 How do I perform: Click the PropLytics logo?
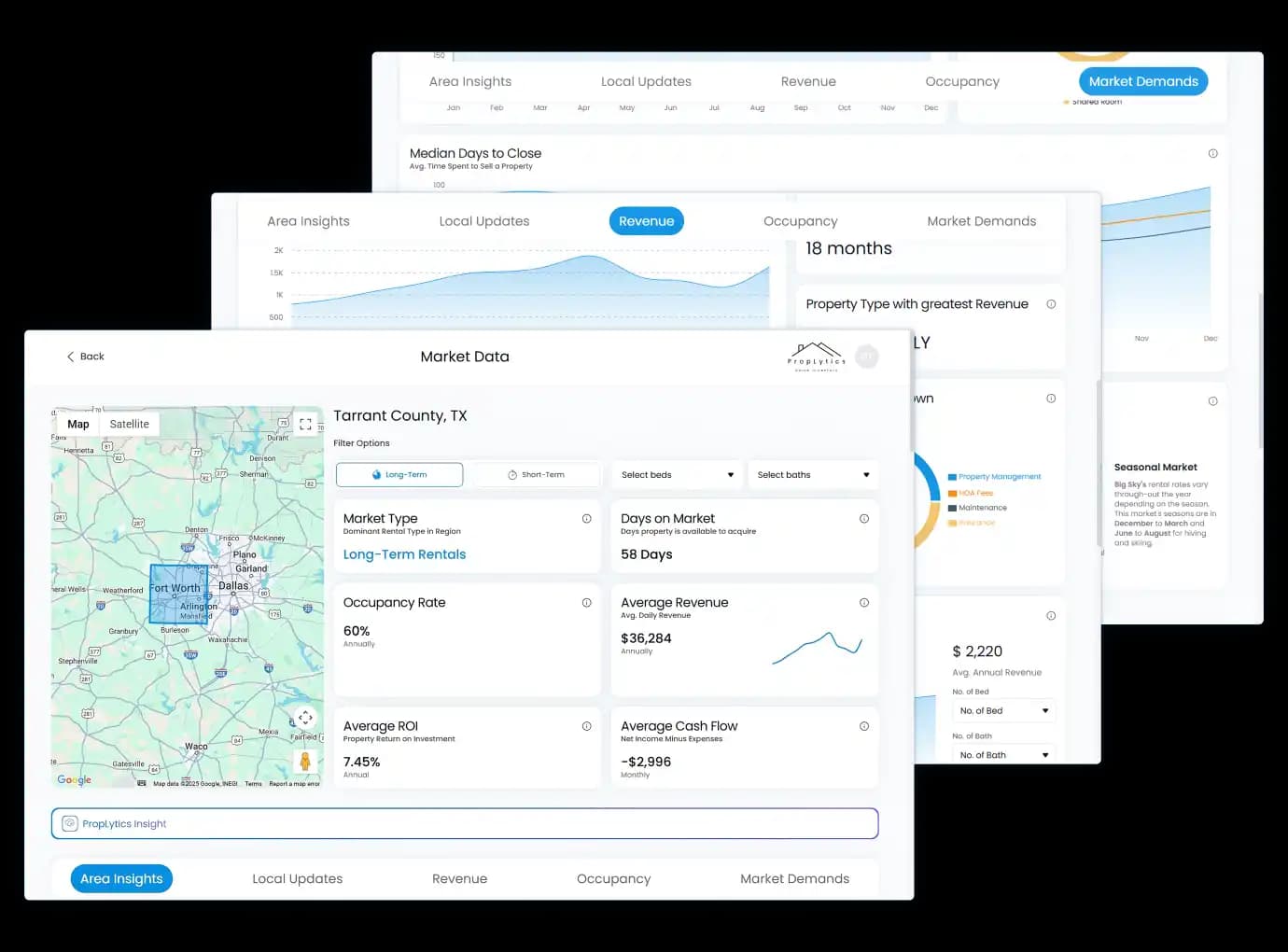coord(816,356)
